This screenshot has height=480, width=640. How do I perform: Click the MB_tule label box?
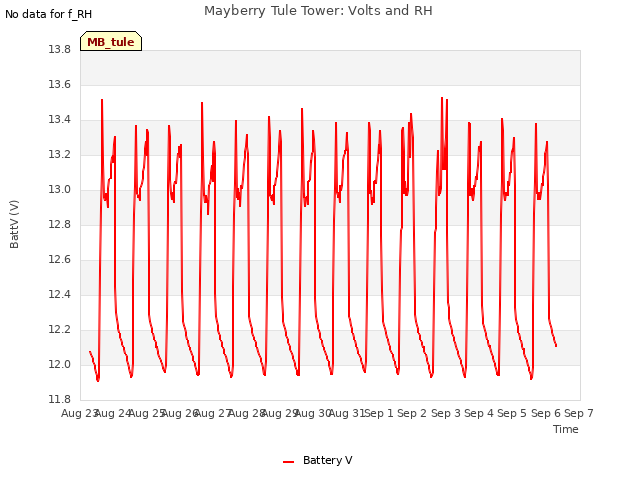click(x=111, y=41)
